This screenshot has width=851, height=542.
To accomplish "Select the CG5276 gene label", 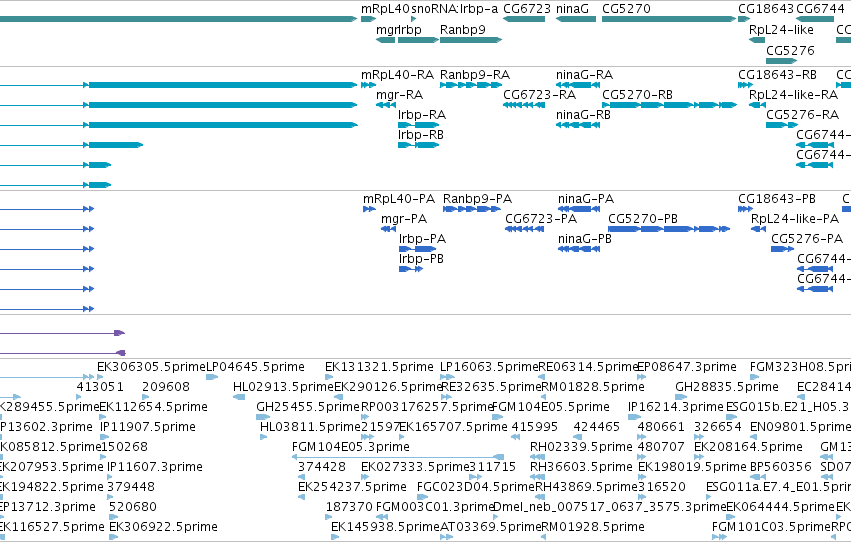I will pos(790,50).
